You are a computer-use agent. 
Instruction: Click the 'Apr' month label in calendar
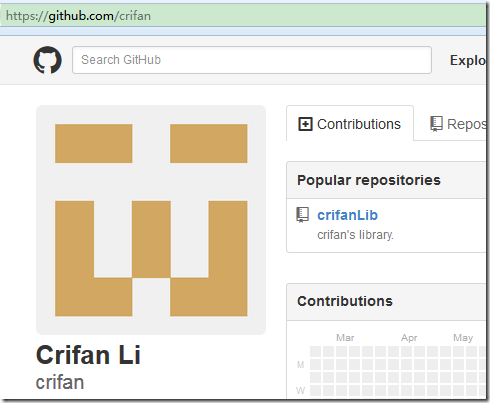(409, 338)
